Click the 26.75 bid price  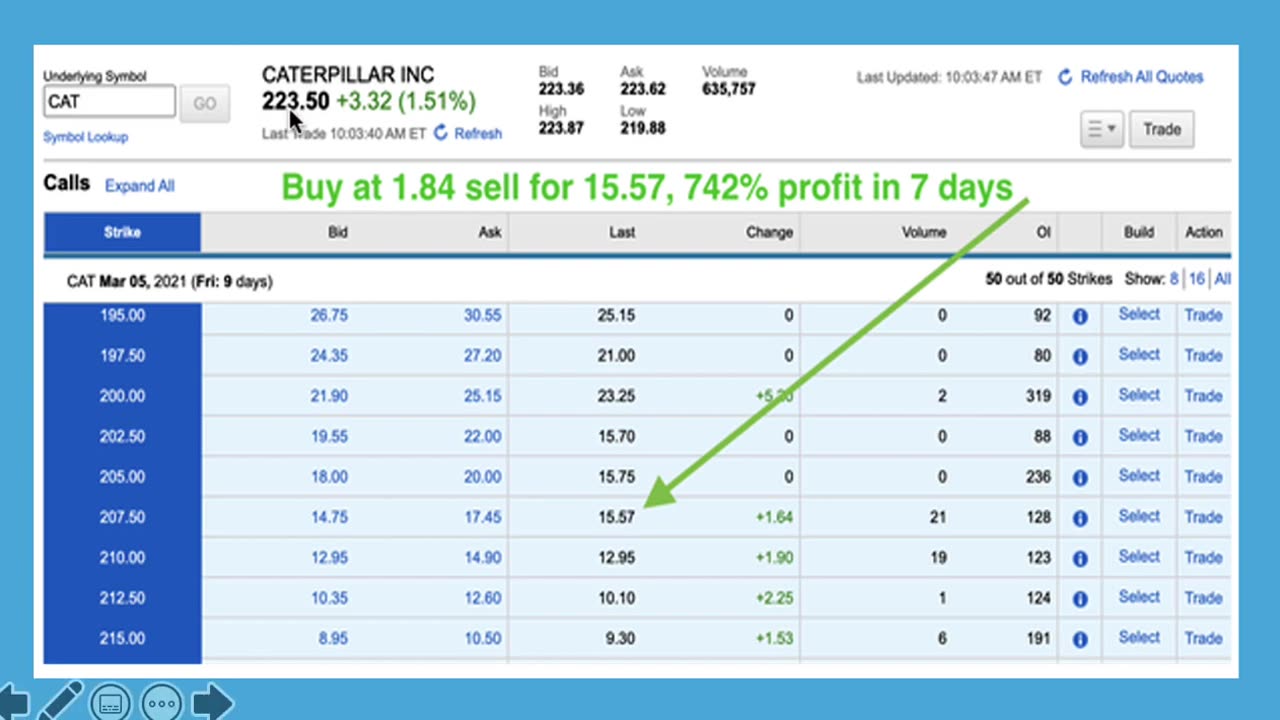click(x=329, y=315)
